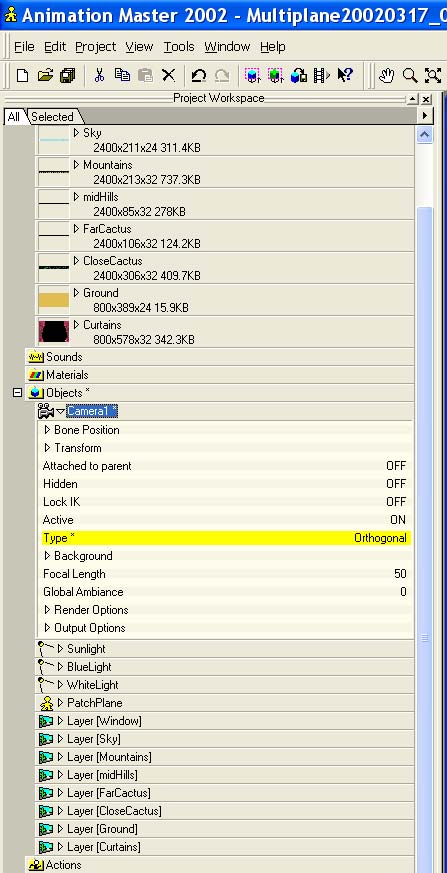Toggle the Active property ON value
This screenshot has height=873, width=447.
click(398, 520)
